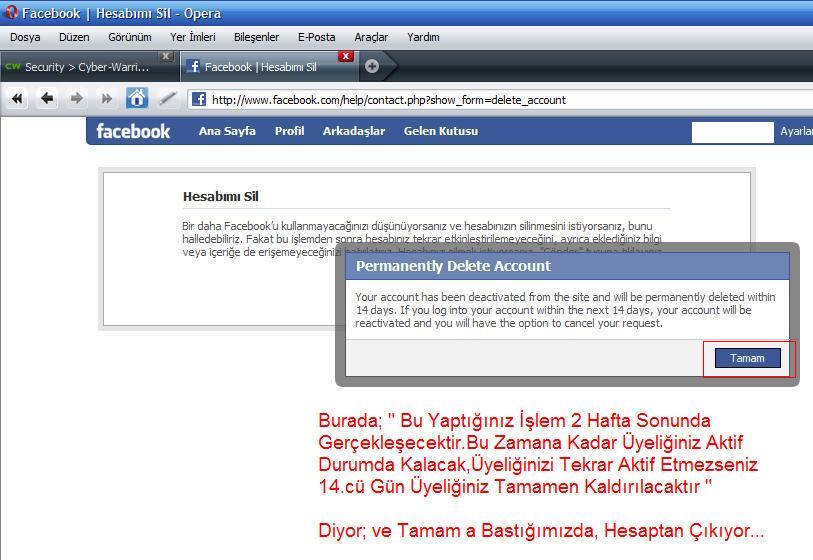This screenshot has height=560, width=813.
Task: Close the Facebook Hesabımı Sil tab
Action: tap(346, 56)
